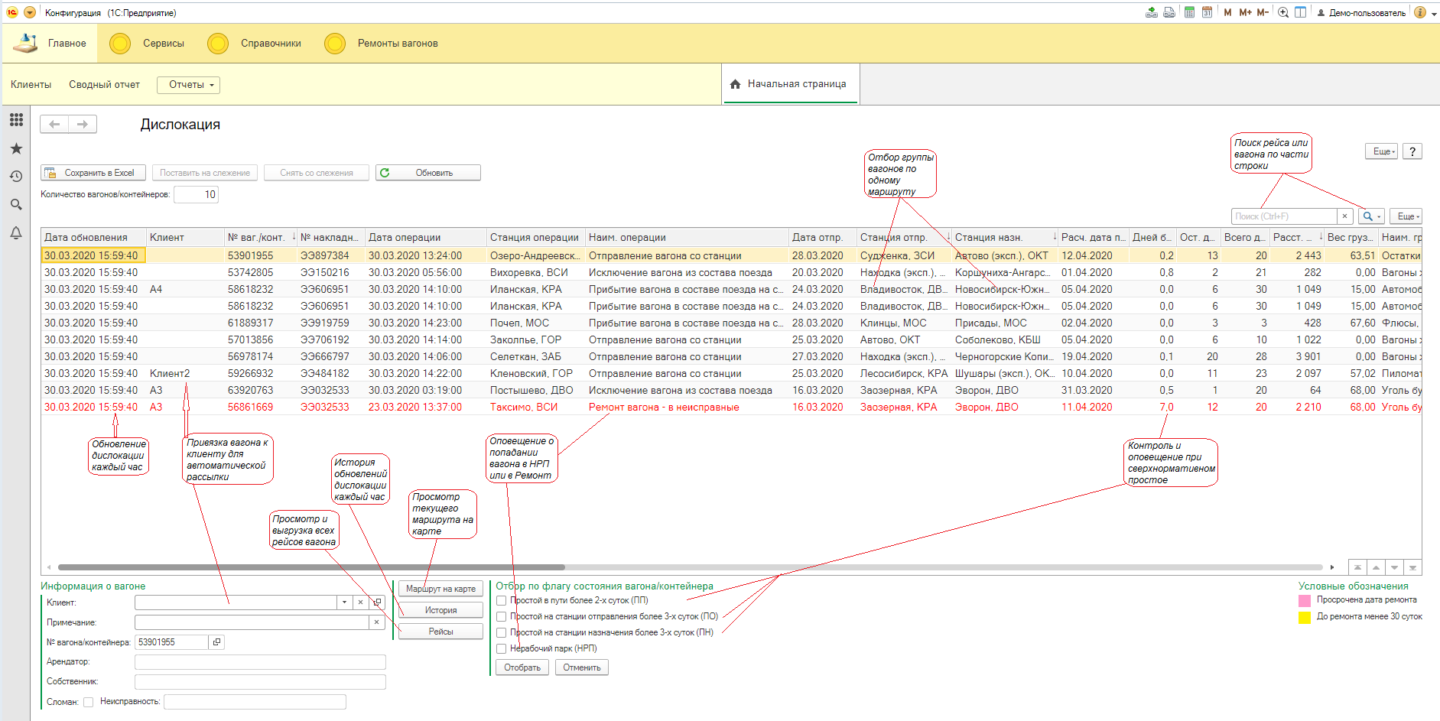
Task: Click the Обновить button
Action: (x=428, y=172)
